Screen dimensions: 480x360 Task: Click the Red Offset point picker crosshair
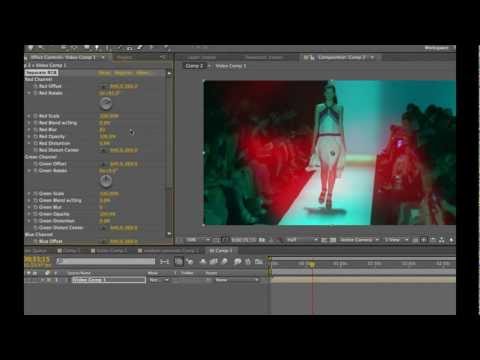point(104,87)
